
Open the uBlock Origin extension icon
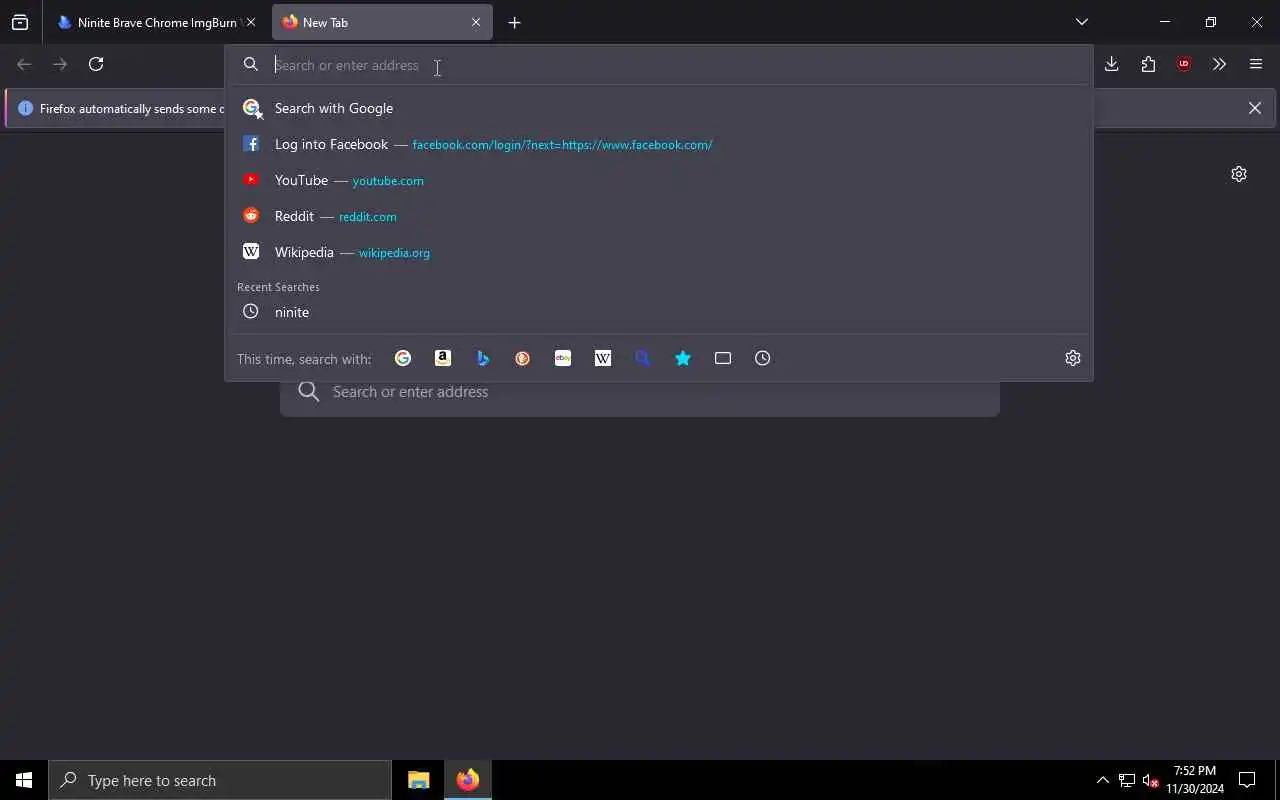1184,64
